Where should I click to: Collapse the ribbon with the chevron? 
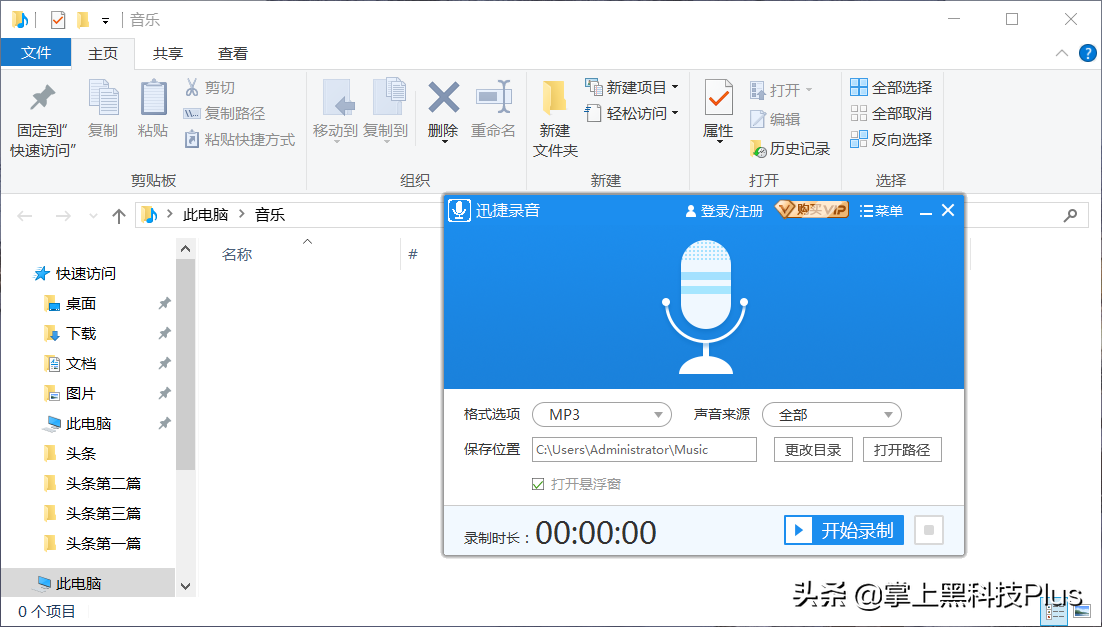point(1062,53)
